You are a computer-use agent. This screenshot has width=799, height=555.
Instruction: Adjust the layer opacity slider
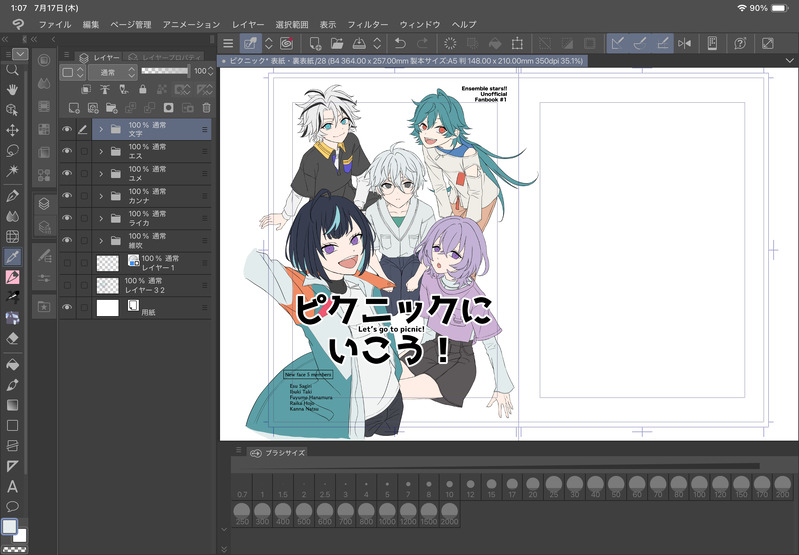[x=165, y=71]
